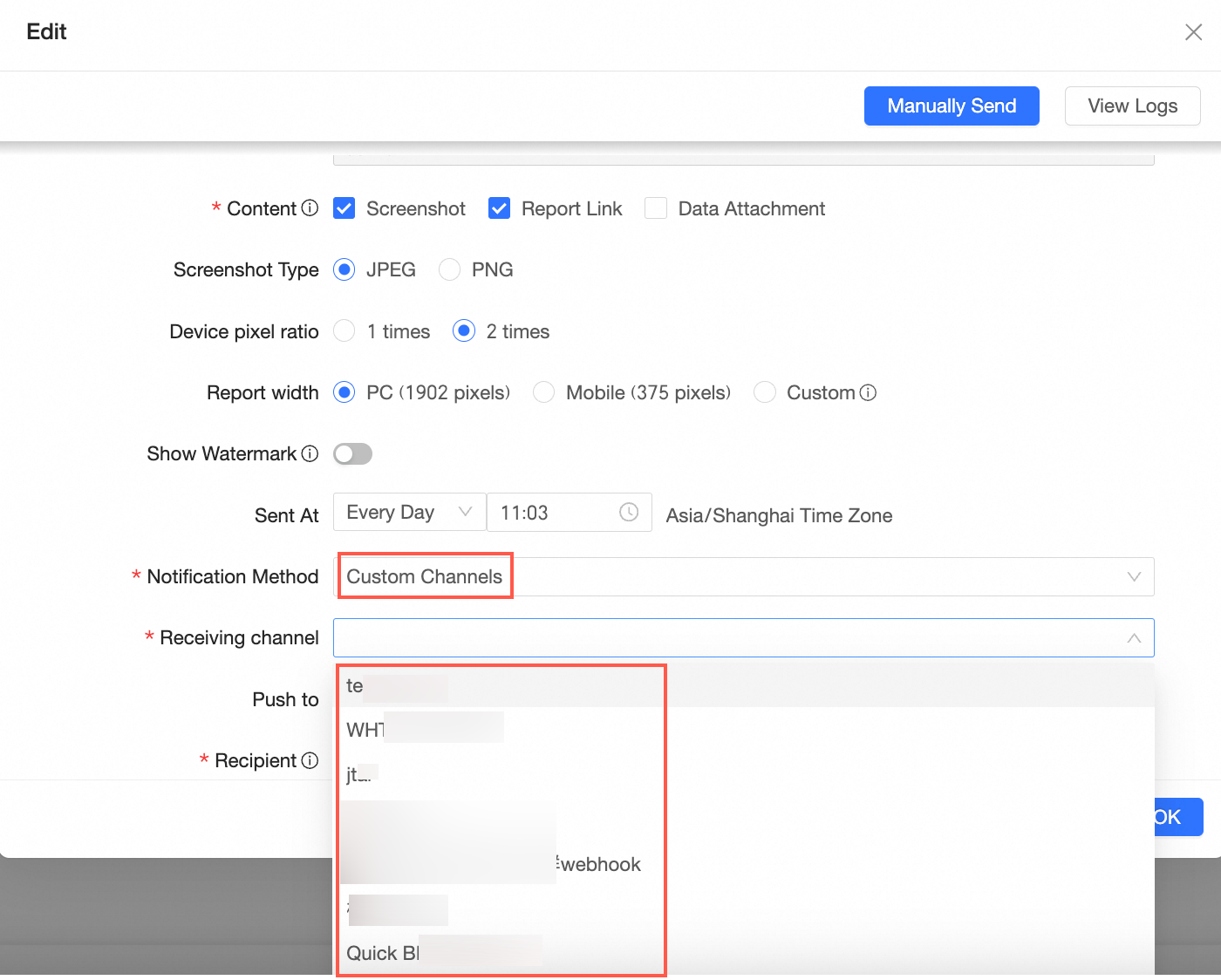Uncheck the Screenshot content checkbox
The width and height of the screenshot is (1221, 980).
click(x=344, y=208)
